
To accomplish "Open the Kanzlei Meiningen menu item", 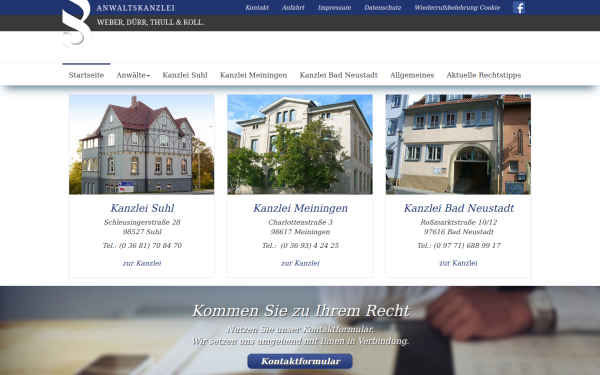I will point(253,75).
